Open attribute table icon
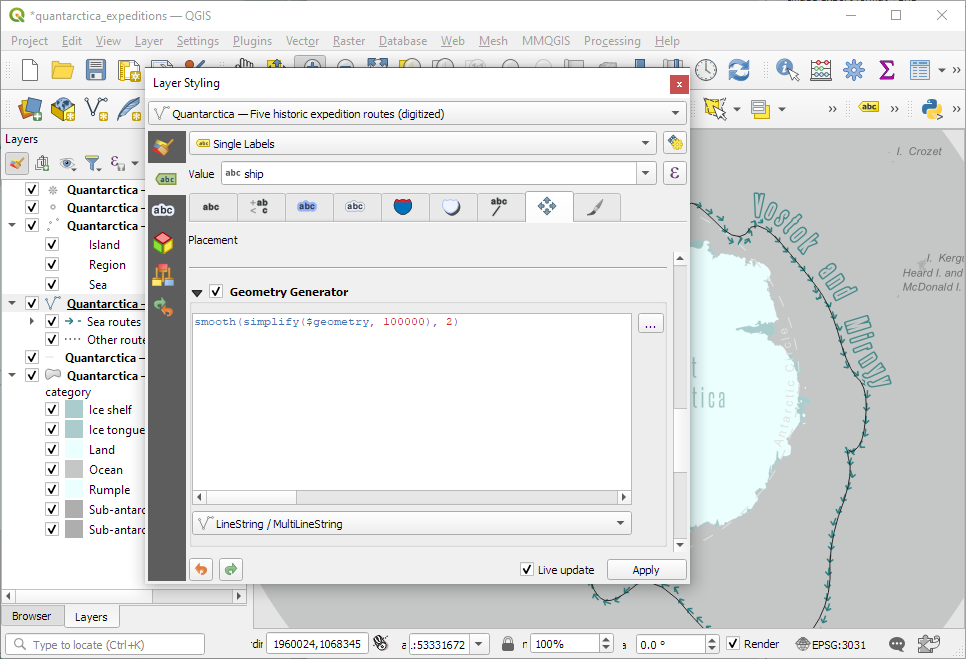966x659 pixels. tap(920, 70)
